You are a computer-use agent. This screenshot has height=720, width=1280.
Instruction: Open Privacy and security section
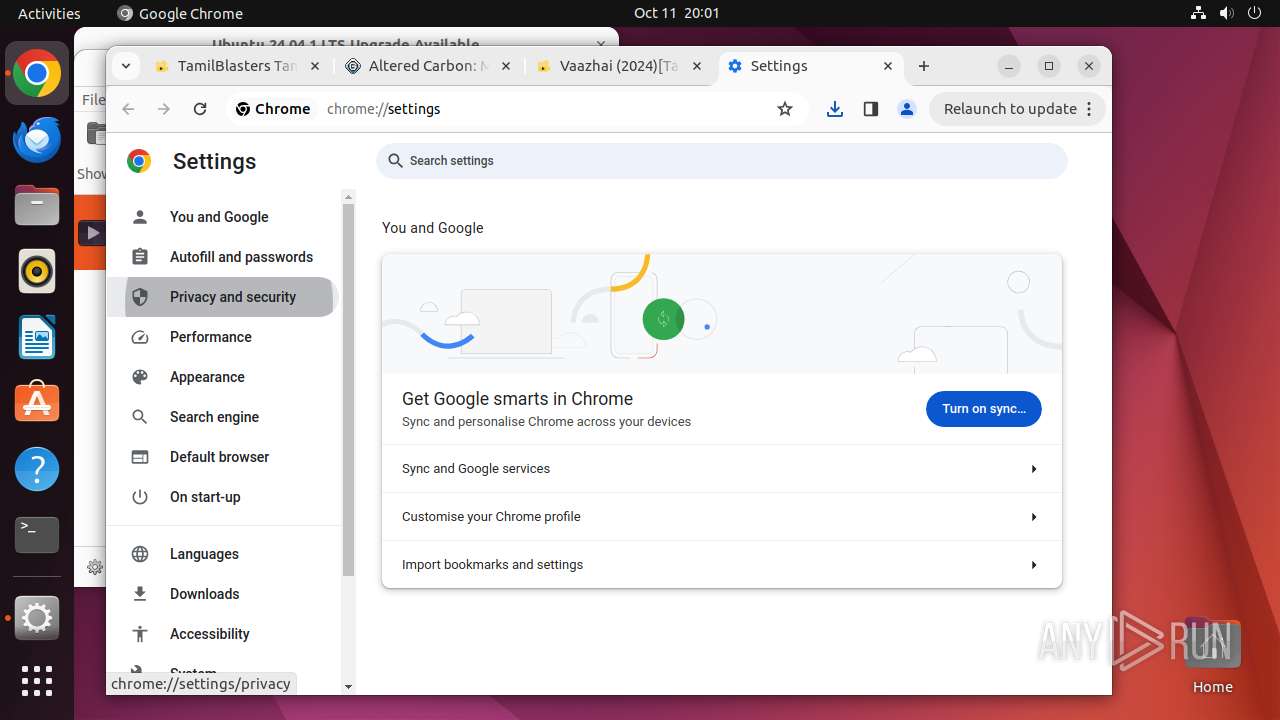coord(224,297)
